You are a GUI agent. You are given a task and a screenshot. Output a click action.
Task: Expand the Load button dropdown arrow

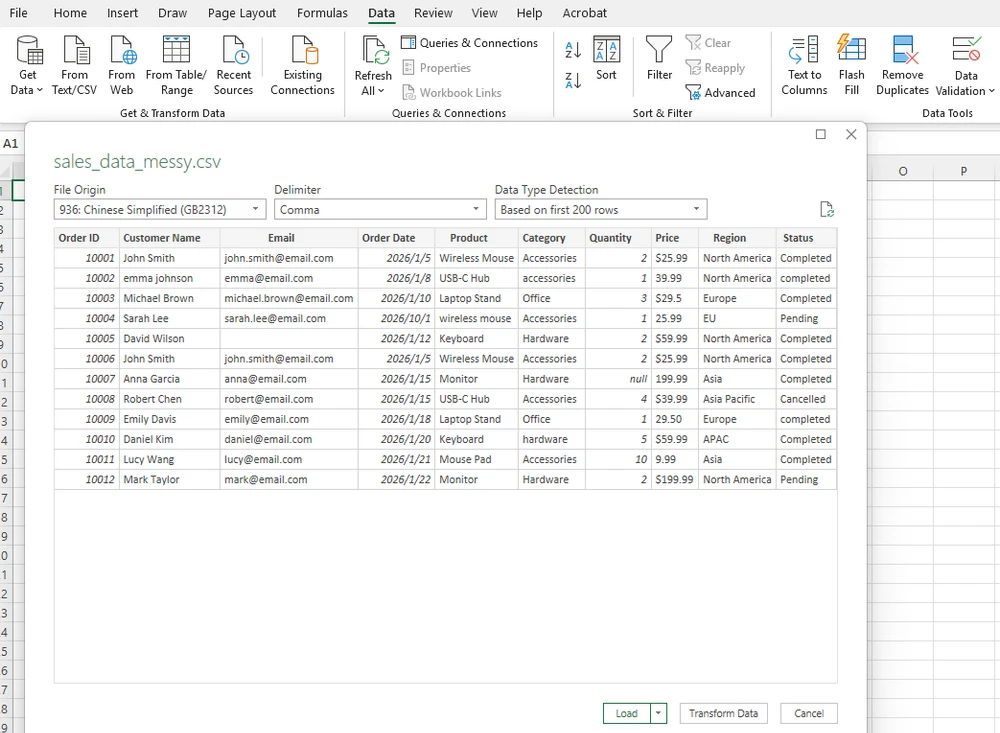point(658,713)
